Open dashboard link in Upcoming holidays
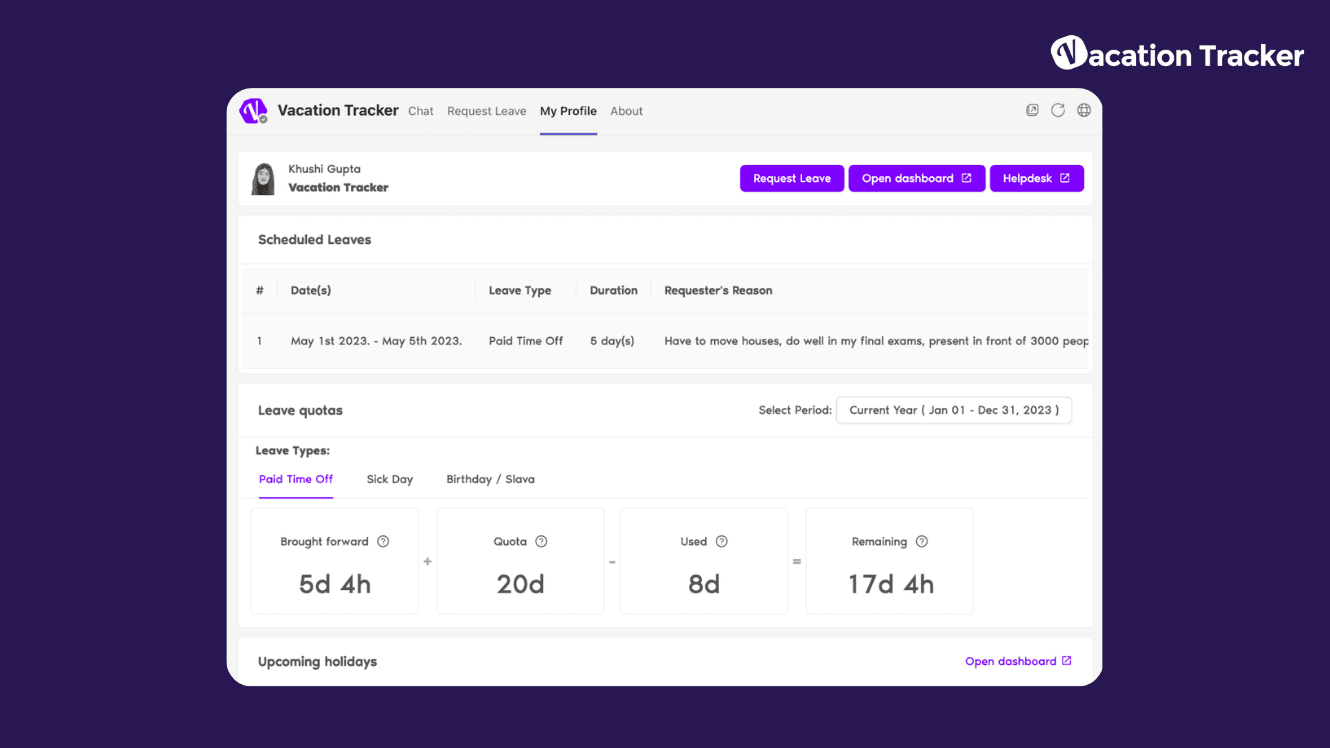Image resolution: width=1330 pixels, height=748 pixels. (x=1018, y=661)
